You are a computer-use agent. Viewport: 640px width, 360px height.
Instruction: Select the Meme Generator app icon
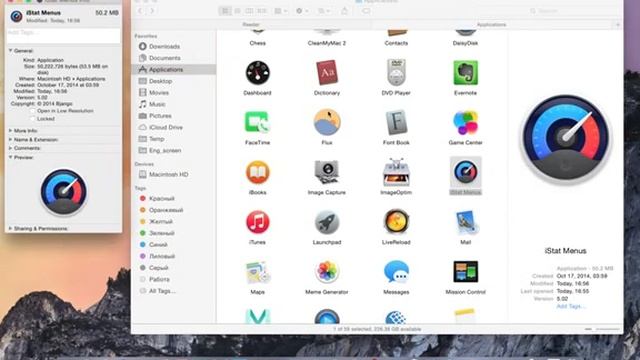coord(327,272)
